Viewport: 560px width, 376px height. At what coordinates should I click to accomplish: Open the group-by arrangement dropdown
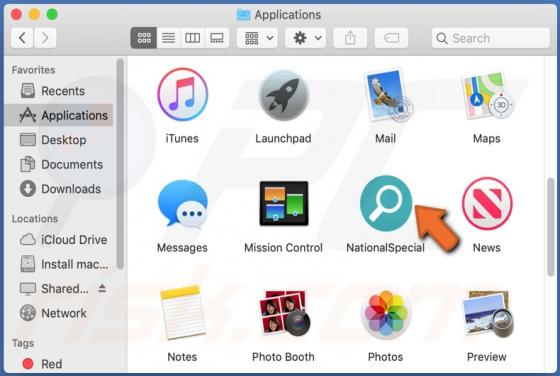[258, 38]
